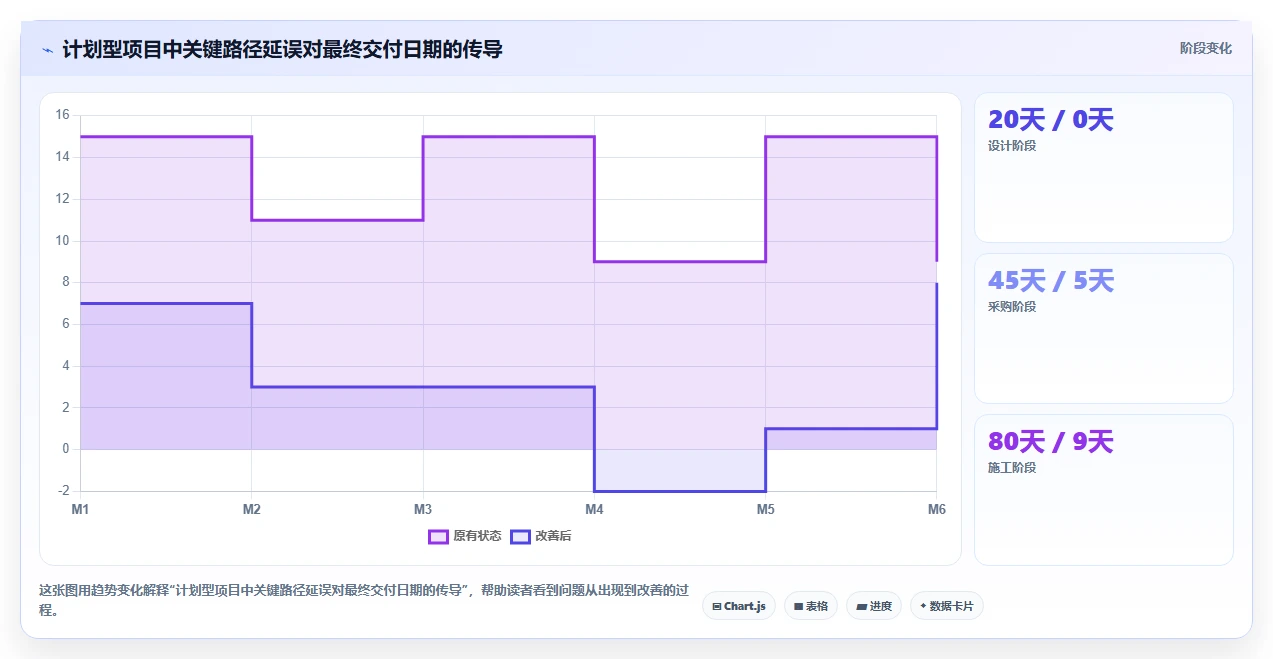The height and width of the screenshot is (659, 1273).
Task: Click the M6 x-axis label
Action: (936, 510)
